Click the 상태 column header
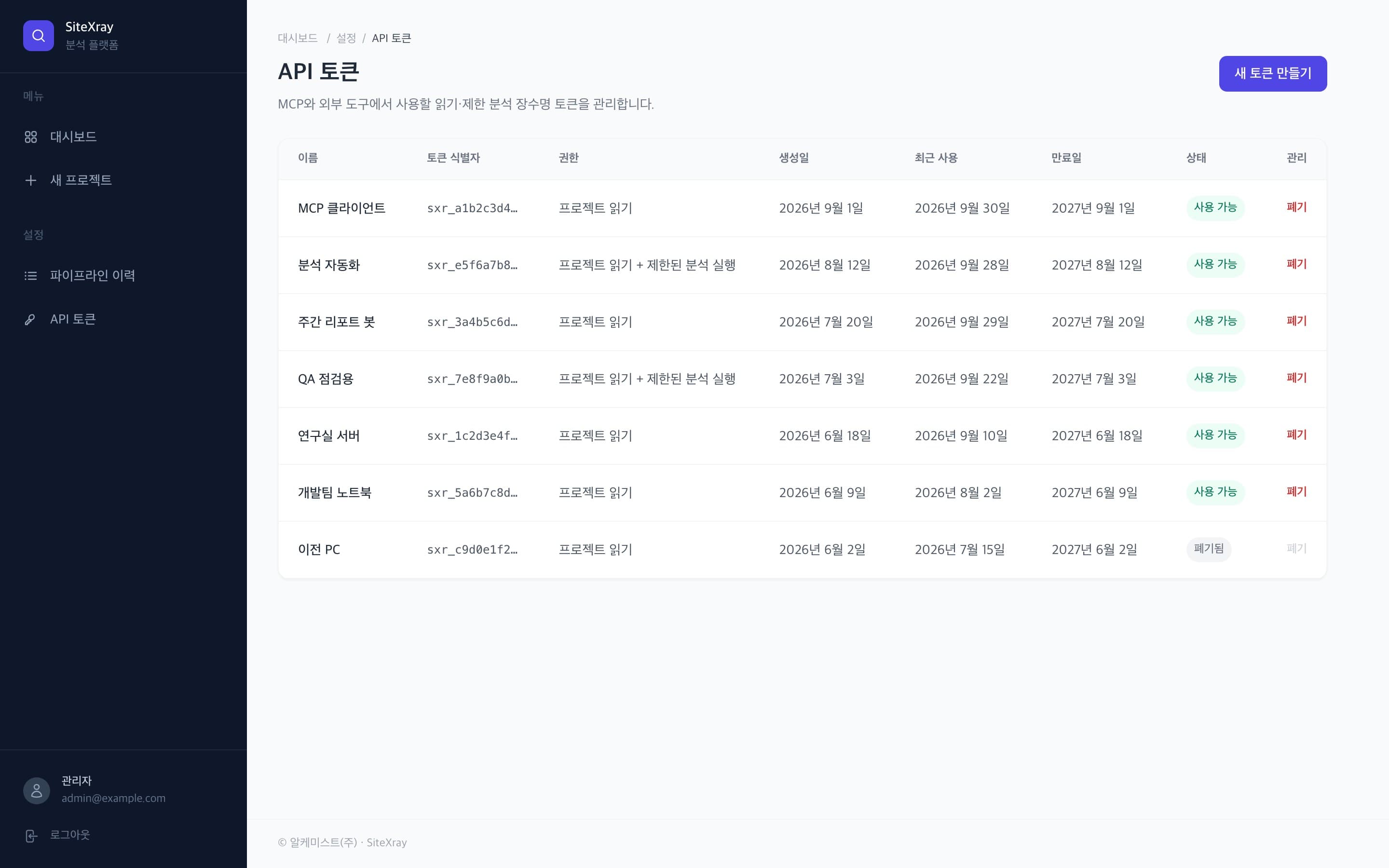The image size is (1389, 868). click(1196, 157)
